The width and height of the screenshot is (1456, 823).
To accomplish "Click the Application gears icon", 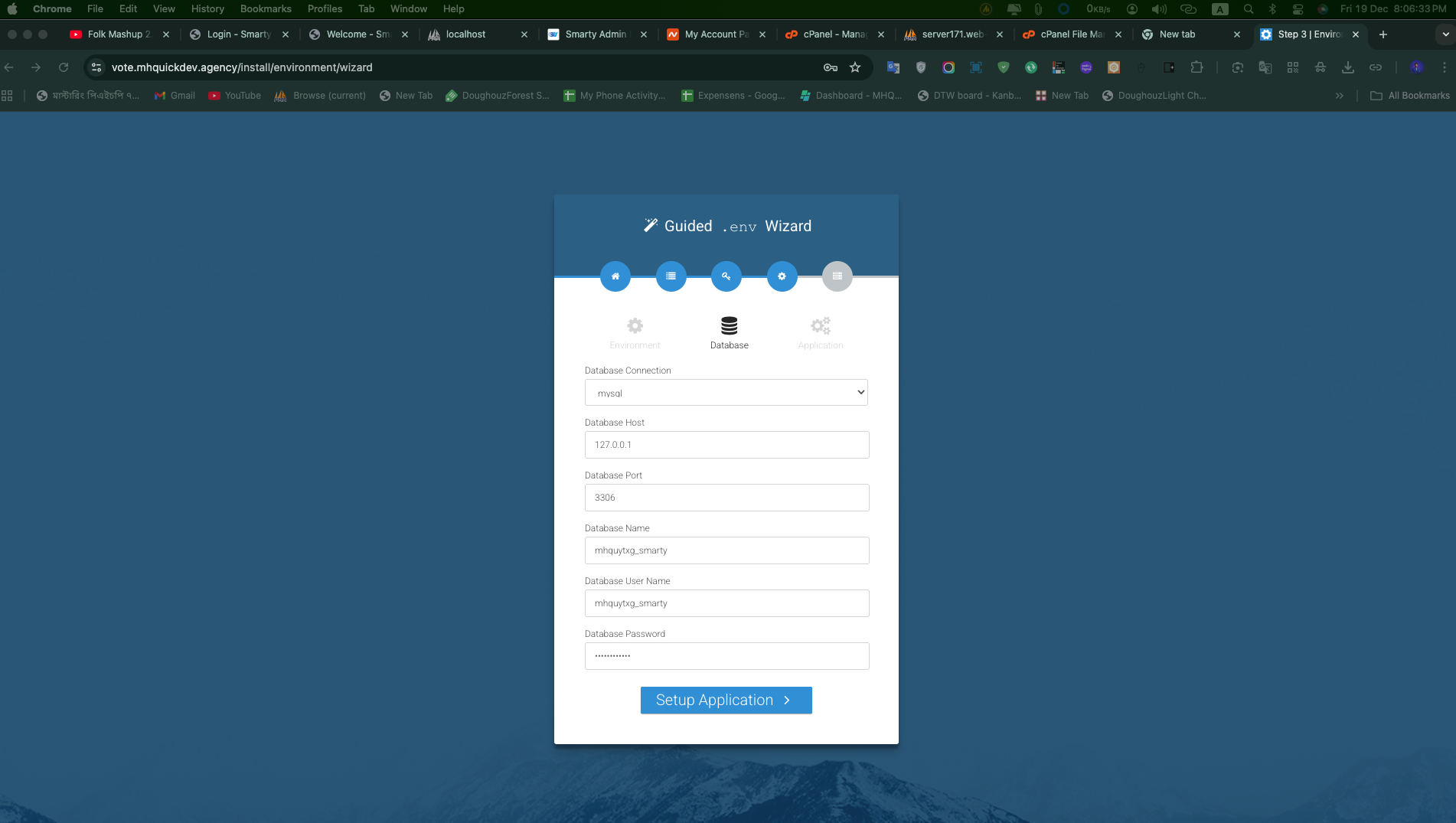I will 820,325.
